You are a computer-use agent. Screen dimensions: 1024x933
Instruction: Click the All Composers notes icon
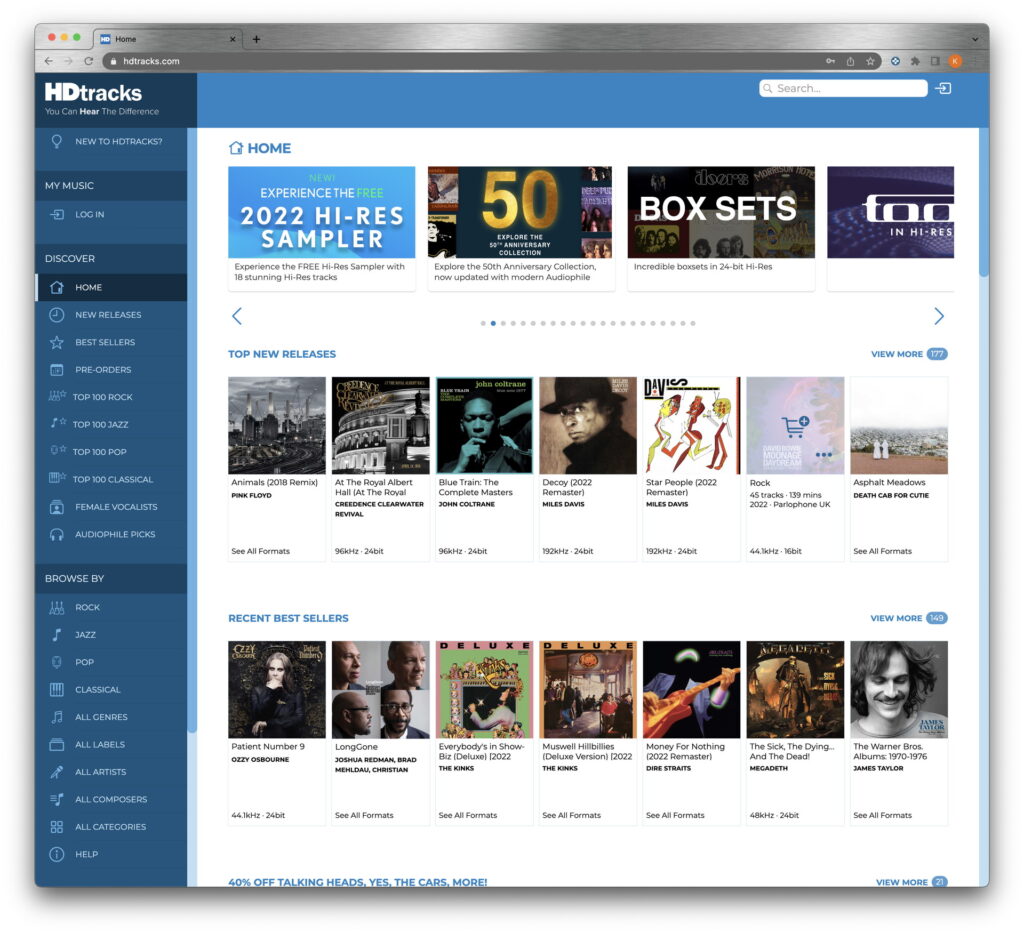(57, 799)
